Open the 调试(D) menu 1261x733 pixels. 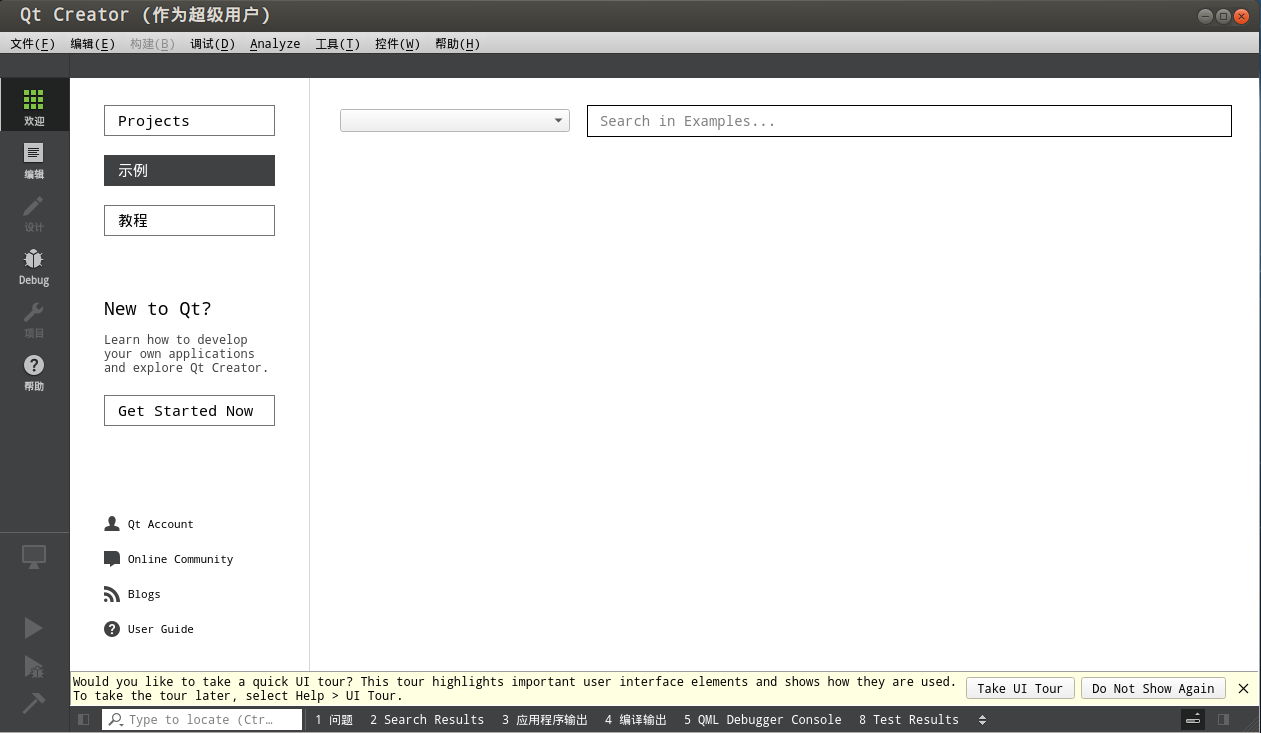coord(213,44)
